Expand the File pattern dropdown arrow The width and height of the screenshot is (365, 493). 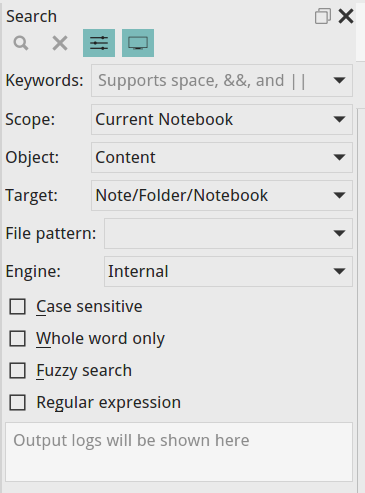[x=339, y=233]
